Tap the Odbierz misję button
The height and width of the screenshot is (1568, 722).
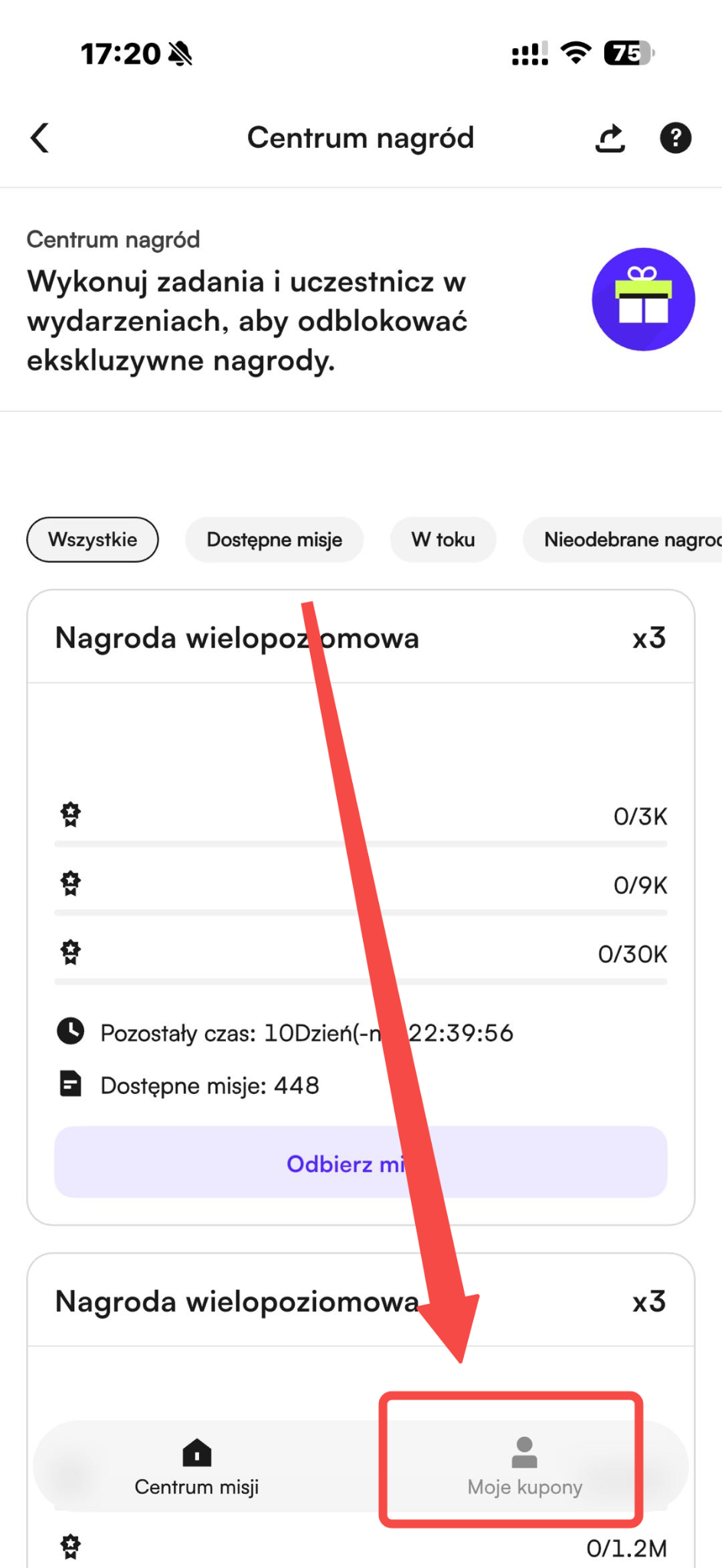[x=361, y=1162]
